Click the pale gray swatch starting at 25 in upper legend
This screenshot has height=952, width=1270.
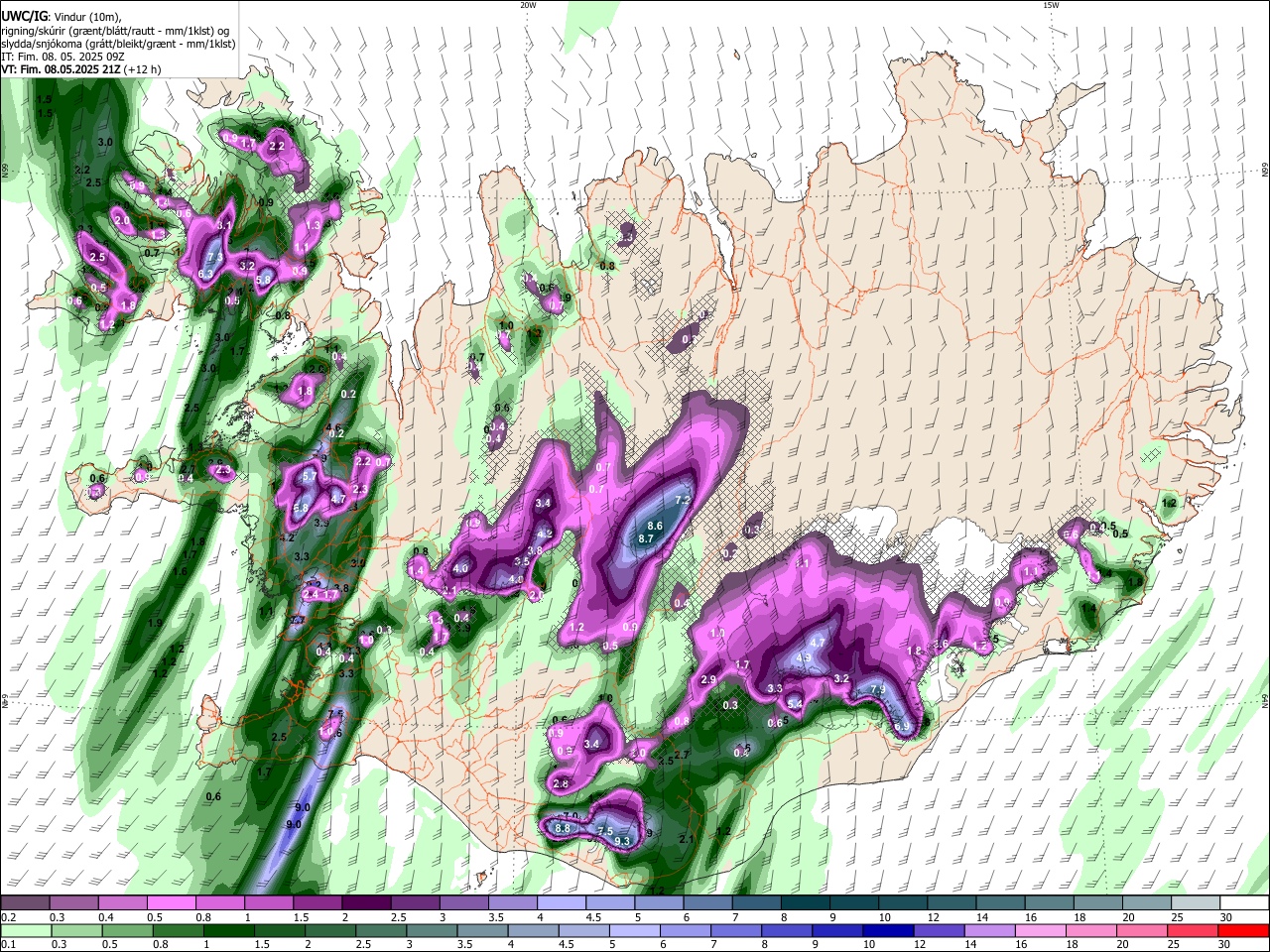pos(1196,902)
